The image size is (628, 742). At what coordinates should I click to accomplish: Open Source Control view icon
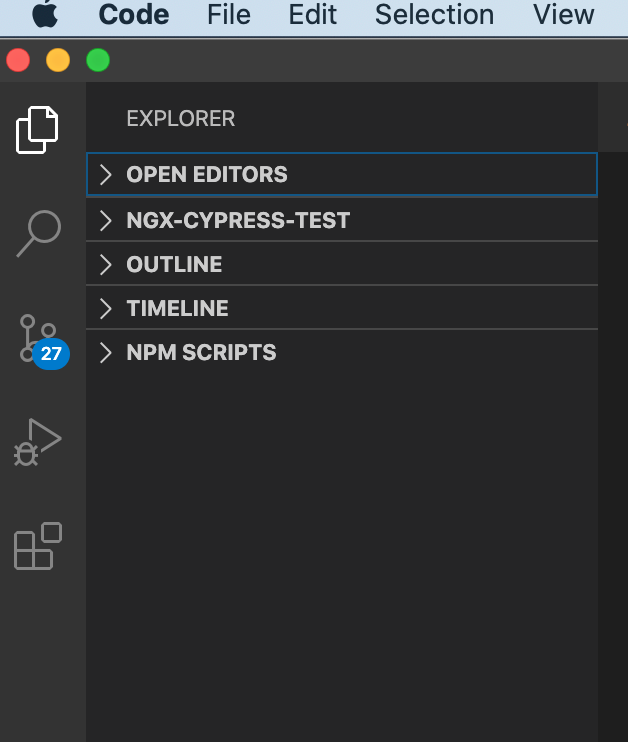(x=40, y=339)
